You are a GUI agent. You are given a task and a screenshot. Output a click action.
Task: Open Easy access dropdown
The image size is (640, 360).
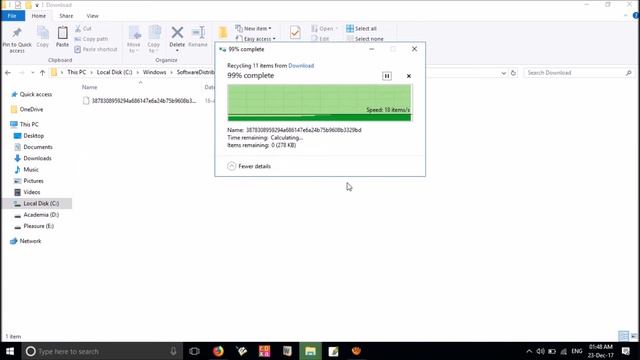[x=256, y=39]
